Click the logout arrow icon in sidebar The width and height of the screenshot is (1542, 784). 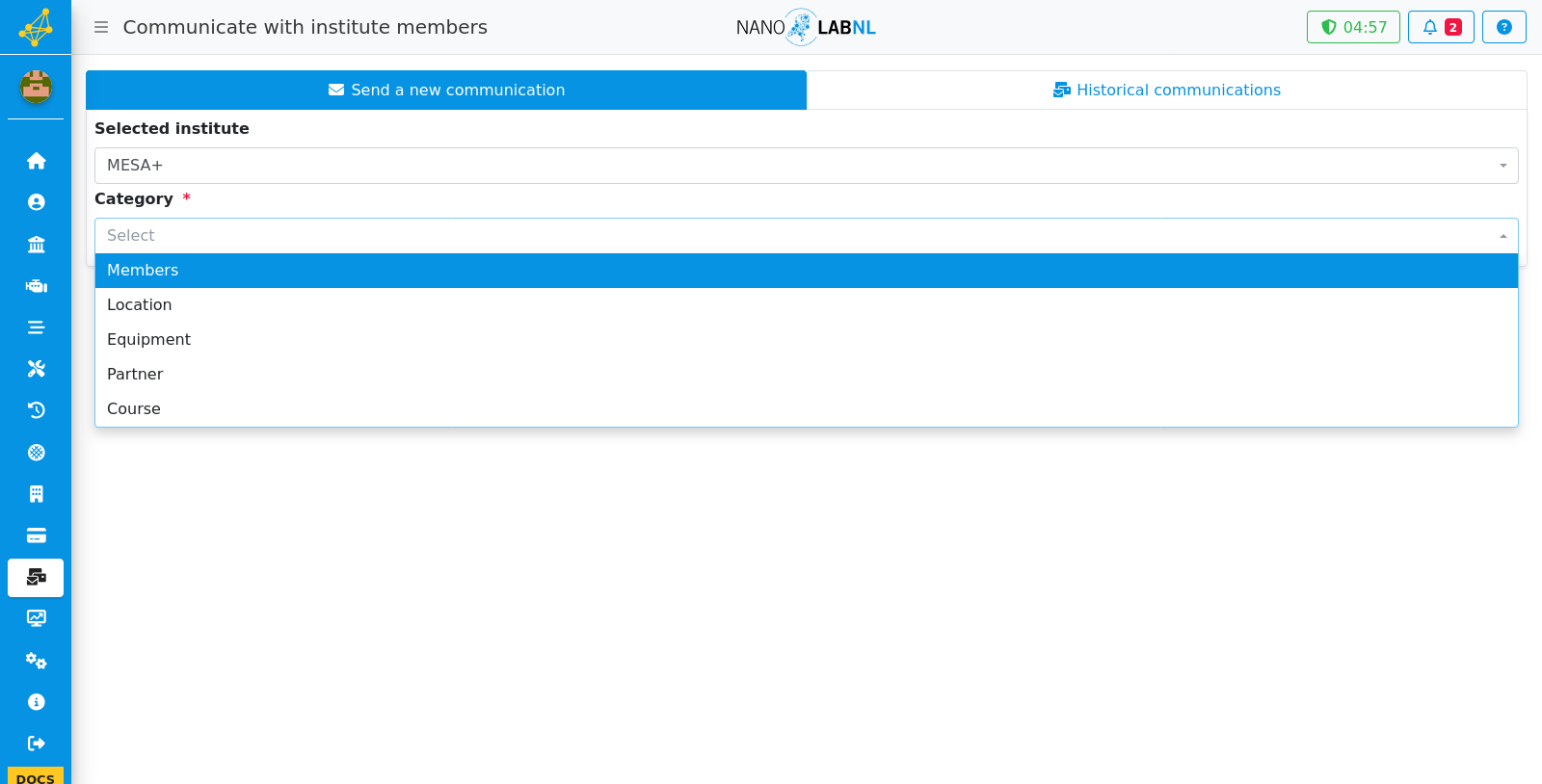[x=36, y=744]
